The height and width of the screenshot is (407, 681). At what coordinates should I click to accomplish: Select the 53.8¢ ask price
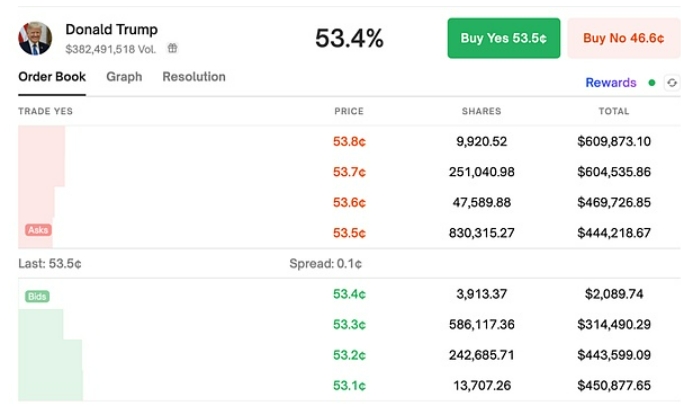click(x=349, y=142)
